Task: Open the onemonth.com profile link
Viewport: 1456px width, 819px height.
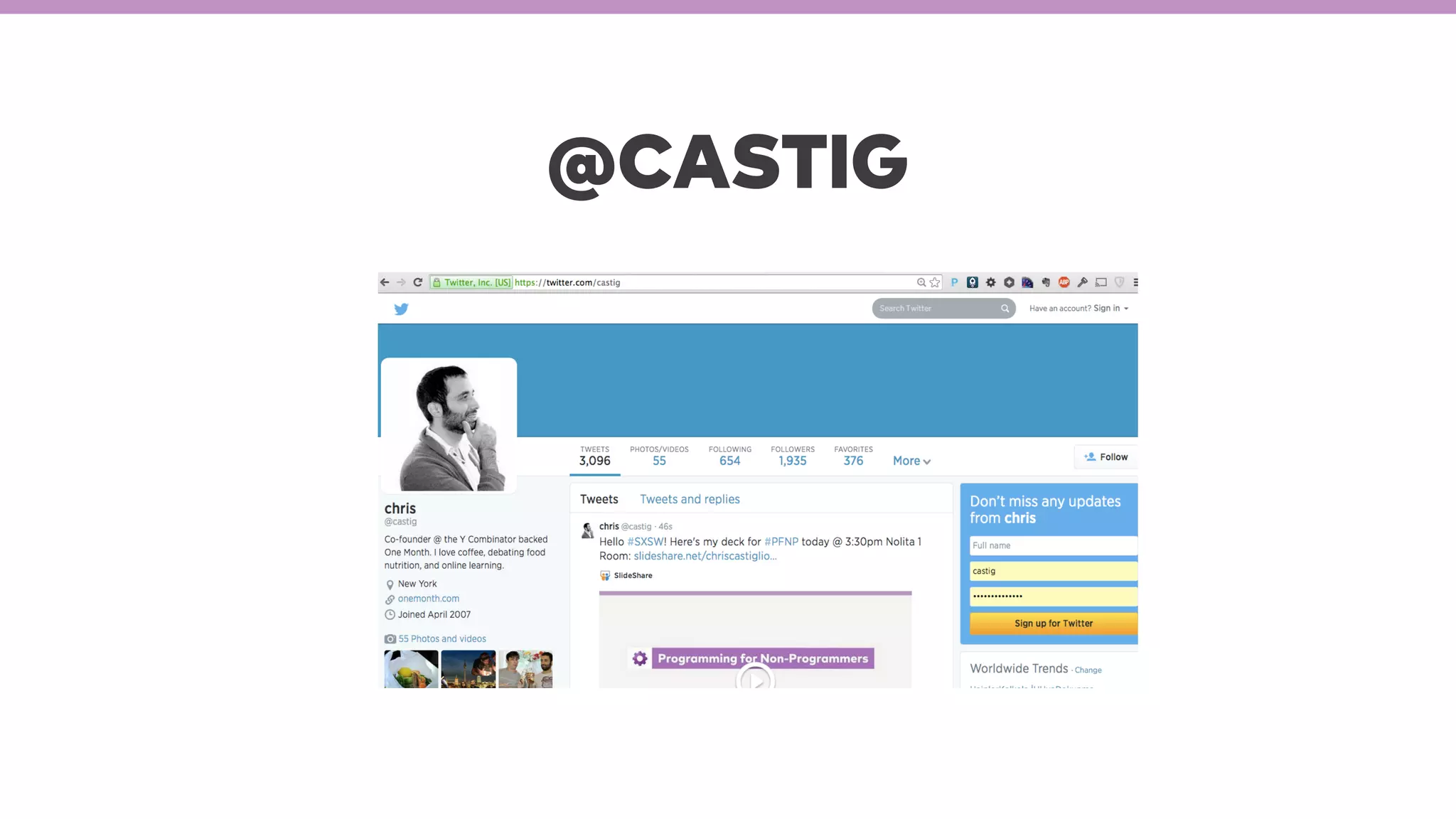Action: point(428,599)
